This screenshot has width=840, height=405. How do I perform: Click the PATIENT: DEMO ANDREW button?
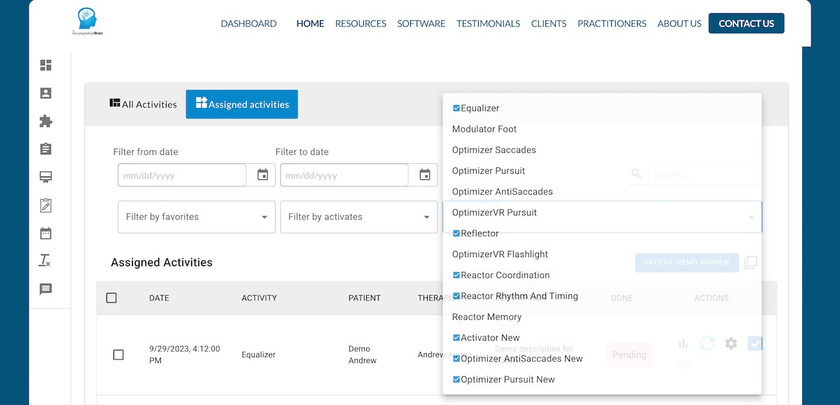click(687, 262)
